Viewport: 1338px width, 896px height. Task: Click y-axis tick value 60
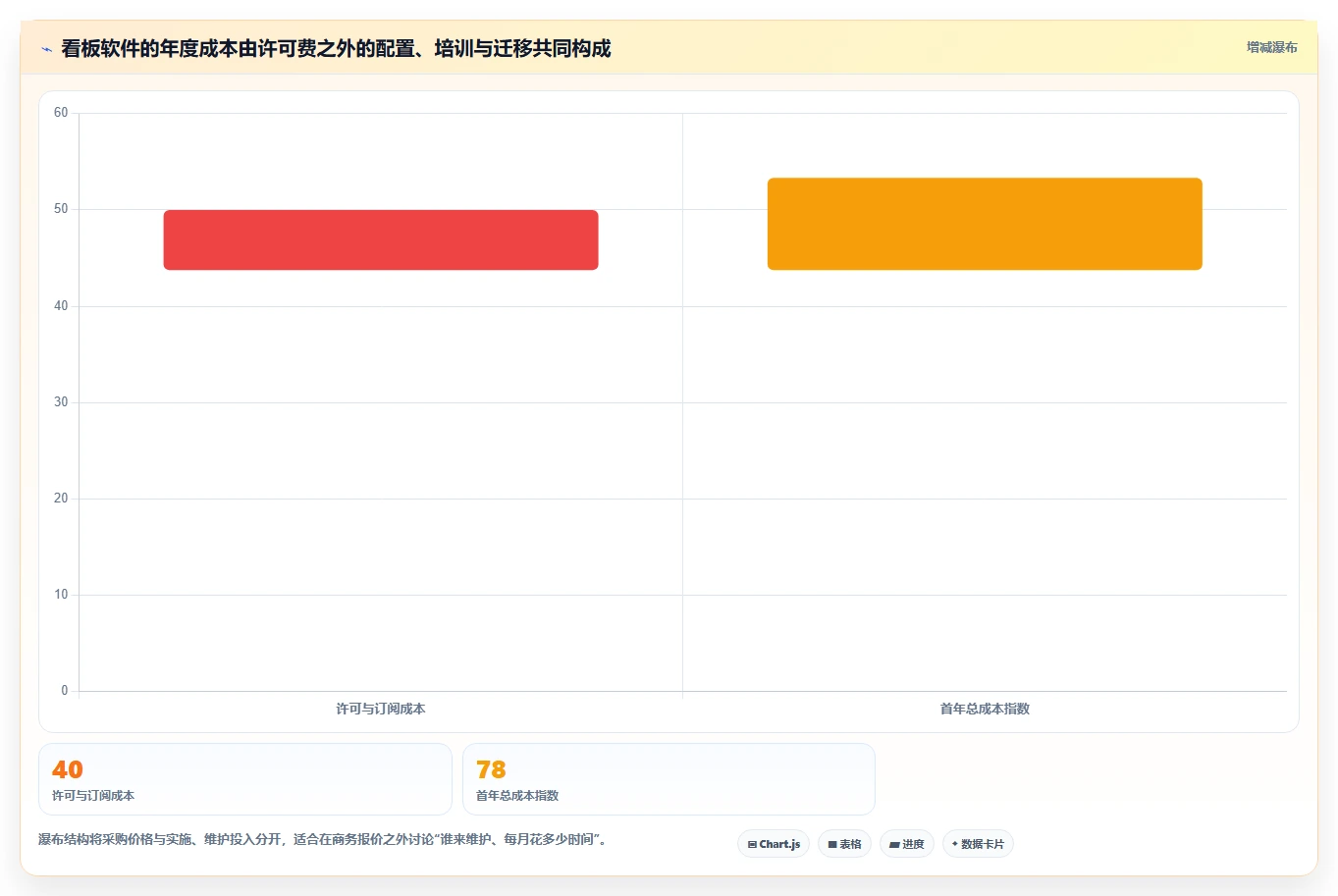(61, 113)
